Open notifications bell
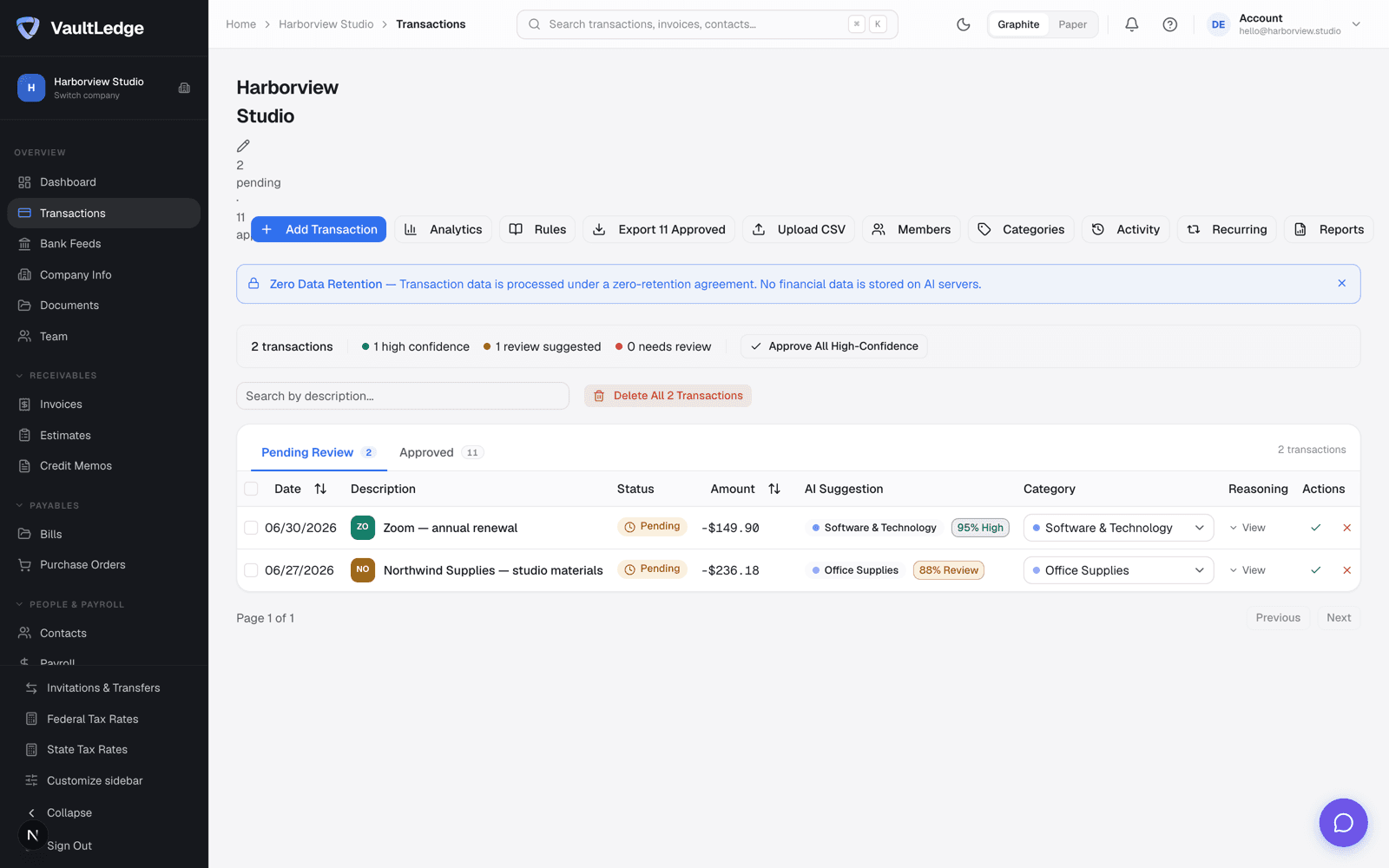Image resolution: width=1389 pixels, height=868 pixels. click(x=1132, y=24)
